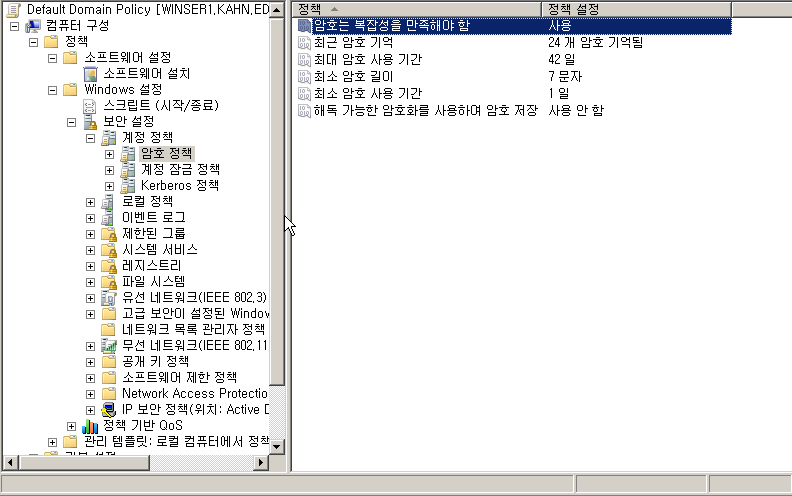Screen dimensions: 792x496
Task: Click the tree pane scroll right arrow
Action: 261,462
